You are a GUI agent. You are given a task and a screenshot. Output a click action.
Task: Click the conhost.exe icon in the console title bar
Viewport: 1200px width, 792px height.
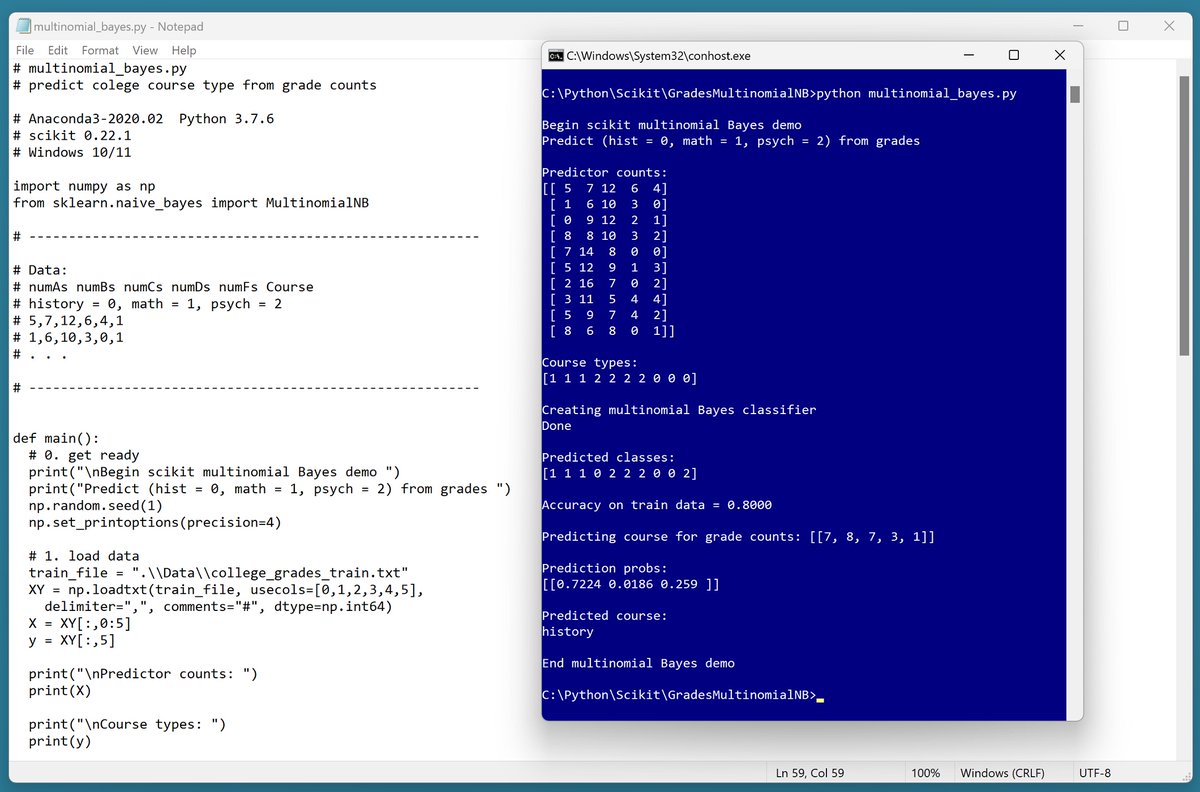558,56
